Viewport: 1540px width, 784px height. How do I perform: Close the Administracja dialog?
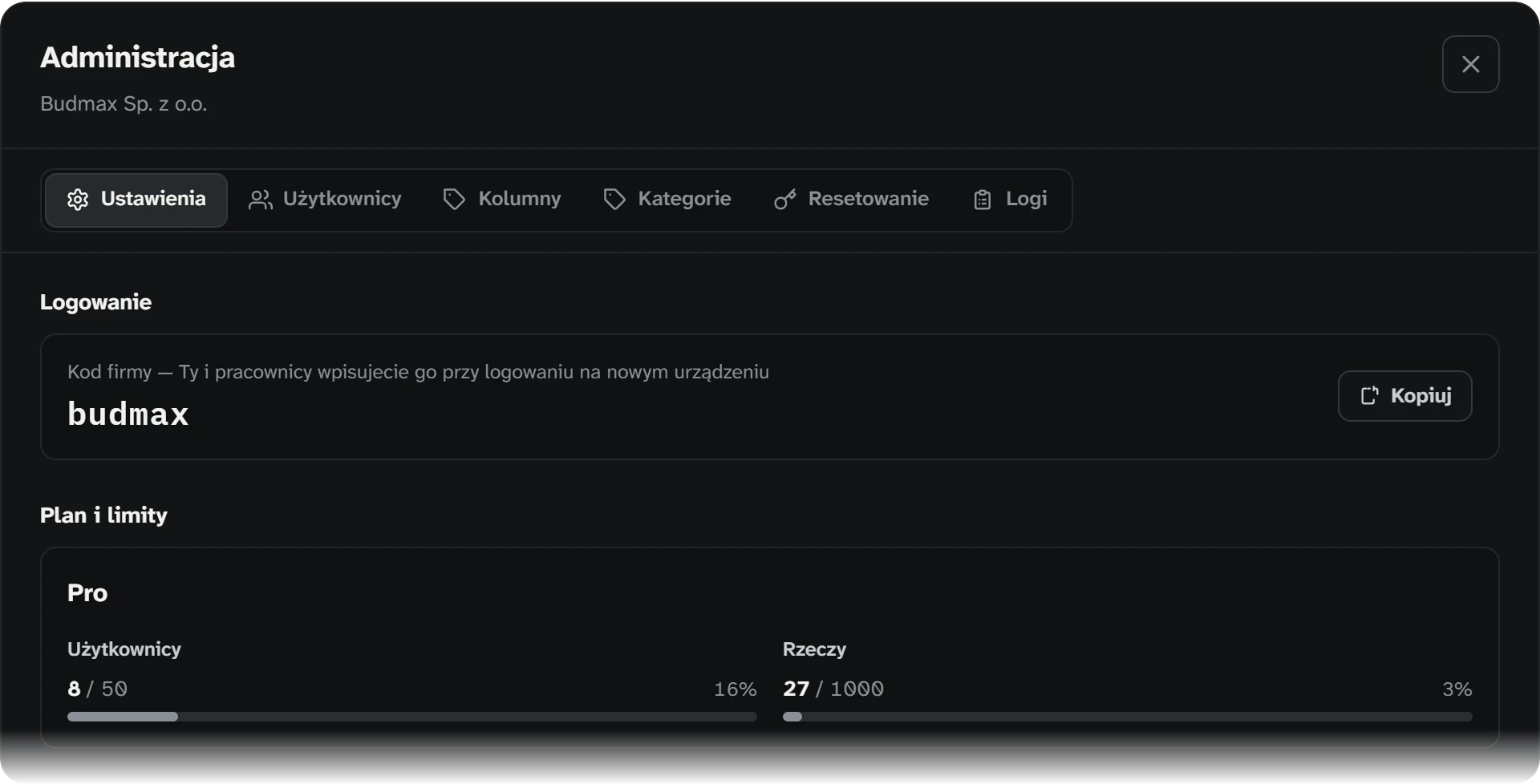coord(1470,64)
